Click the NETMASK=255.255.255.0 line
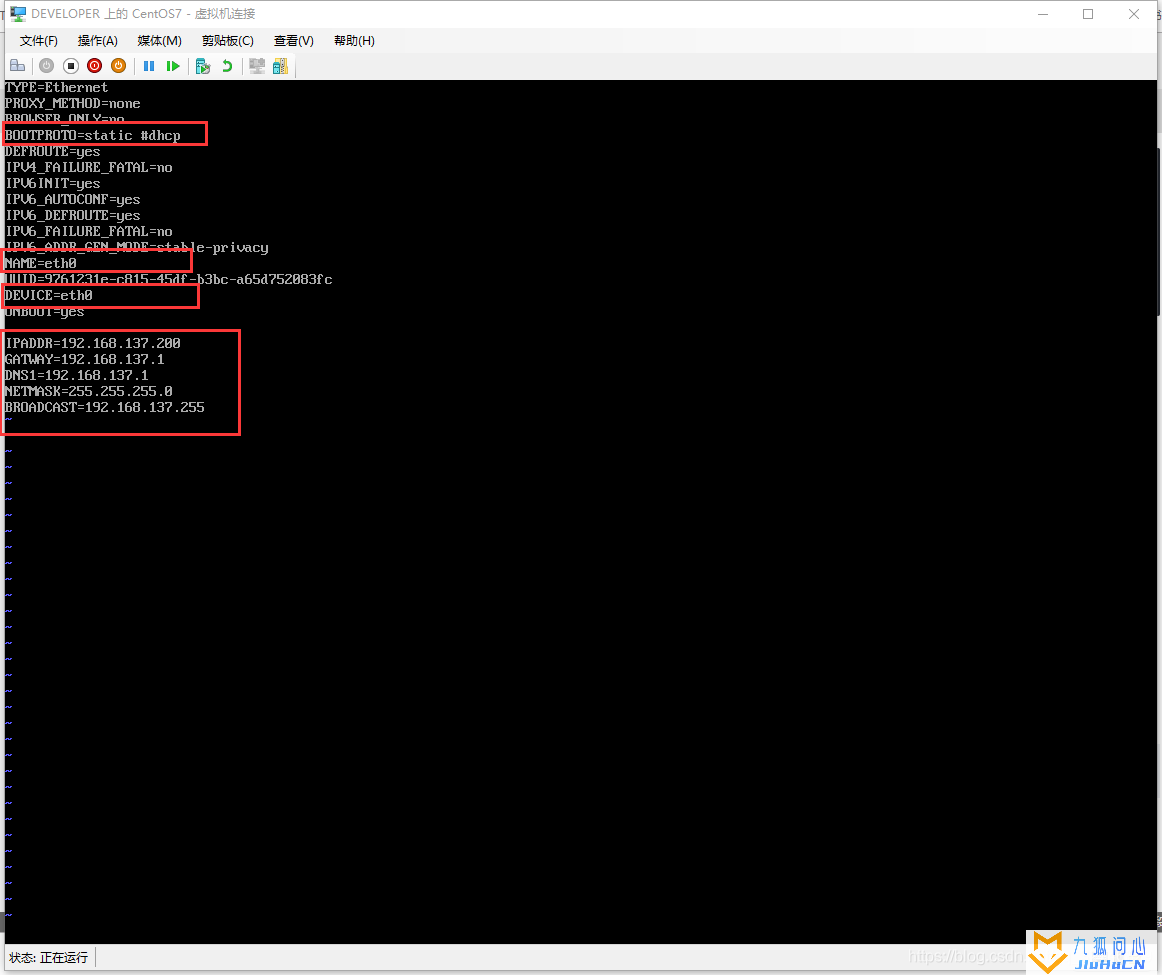 [x=89, y=391]
